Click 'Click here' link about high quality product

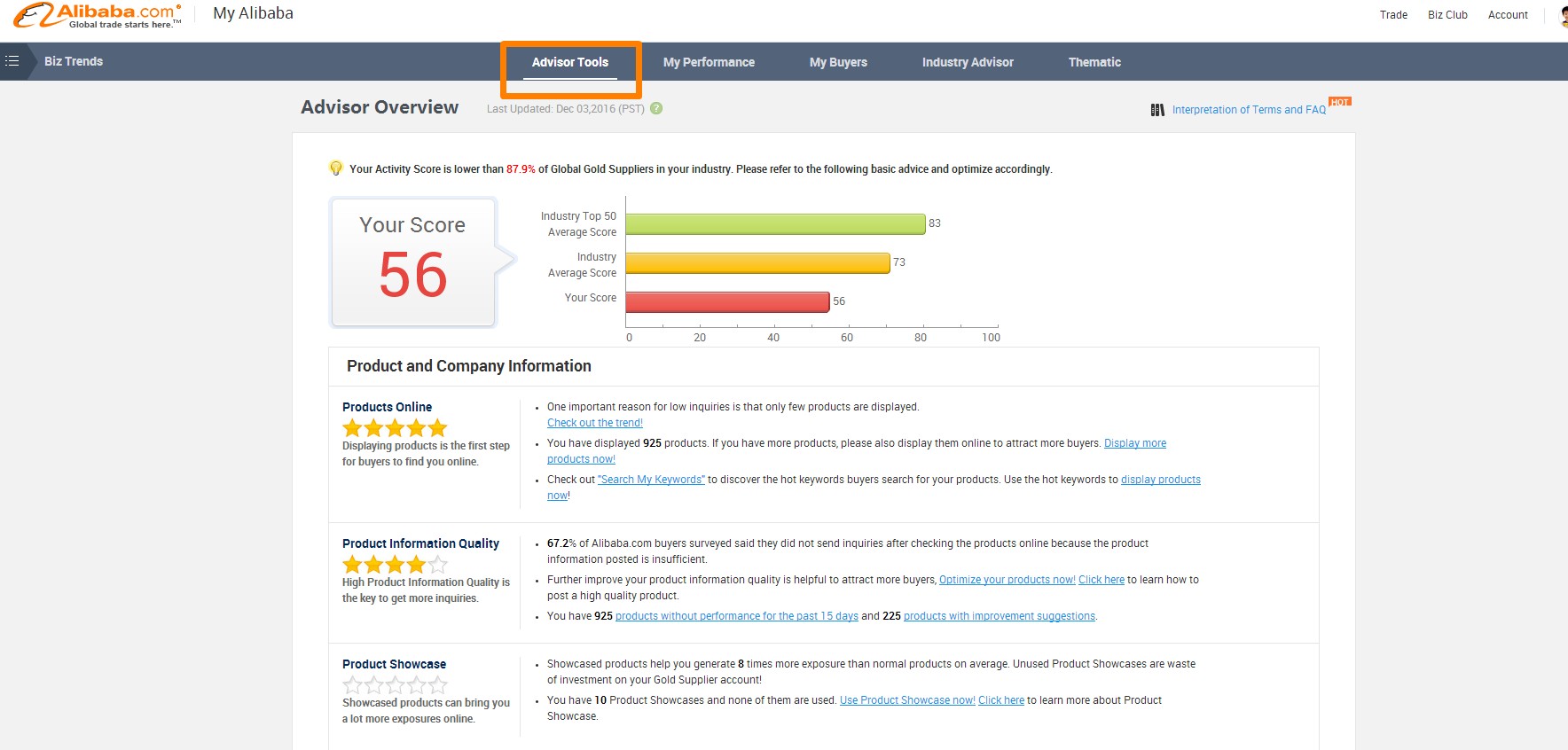(x=1102, y=580)
